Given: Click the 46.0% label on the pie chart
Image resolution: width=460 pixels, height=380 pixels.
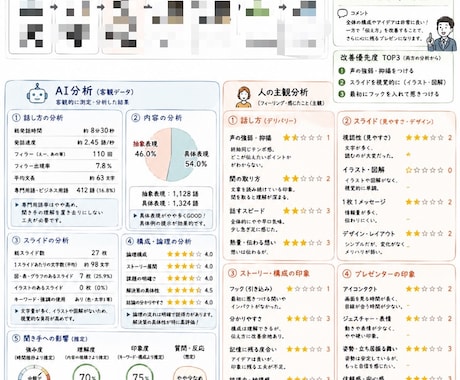Looking at the screenshot, I should [145, 154].
